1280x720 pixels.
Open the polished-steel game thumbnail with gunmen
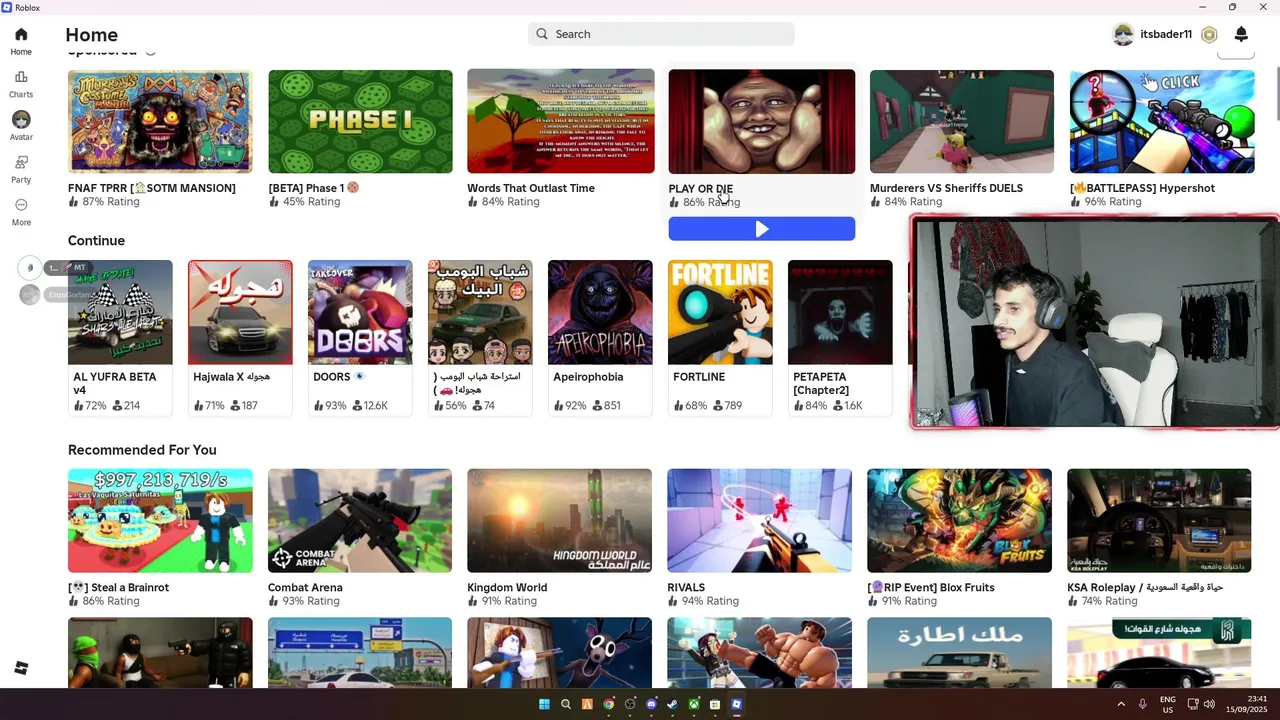point(160,653)
